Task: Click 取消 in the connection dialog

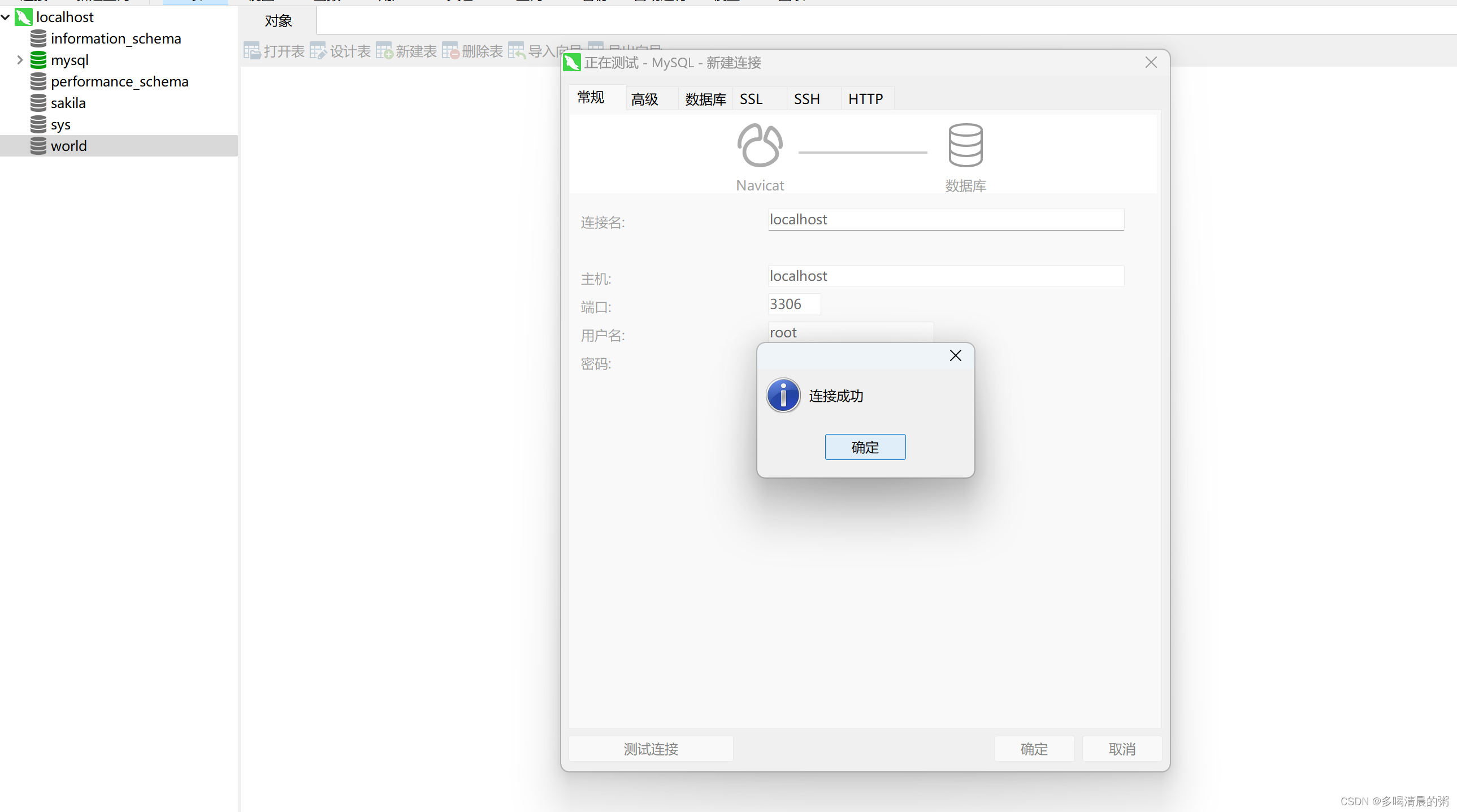Action: 1121,749
